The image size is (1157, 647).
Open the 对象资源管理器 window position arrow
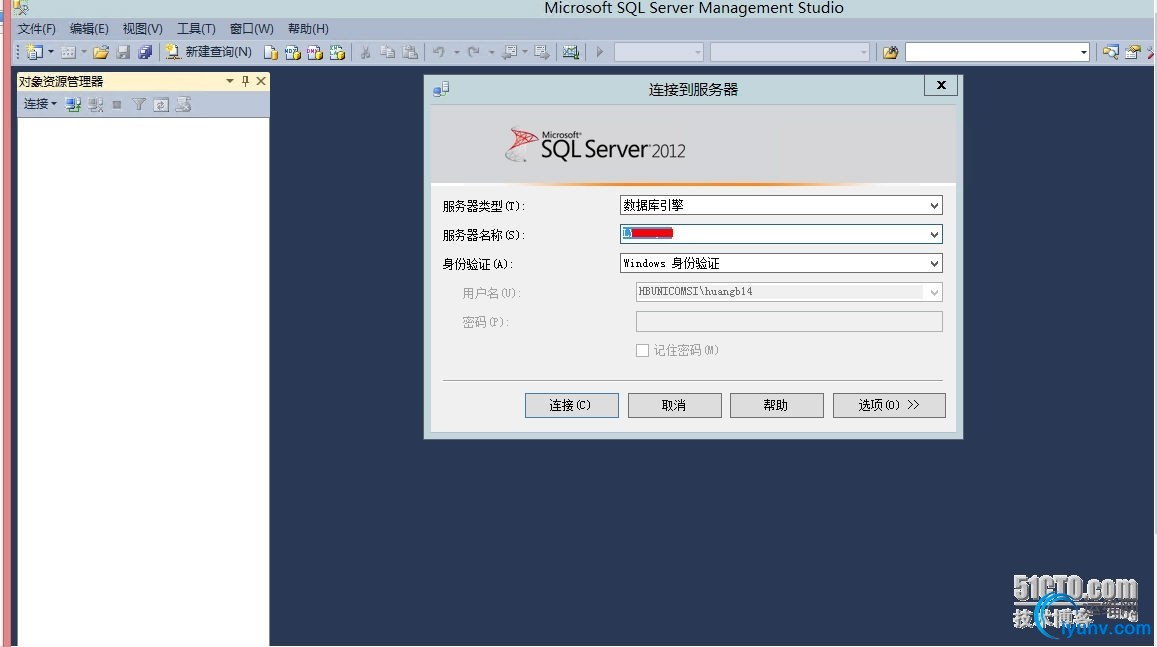click(230, 81)
